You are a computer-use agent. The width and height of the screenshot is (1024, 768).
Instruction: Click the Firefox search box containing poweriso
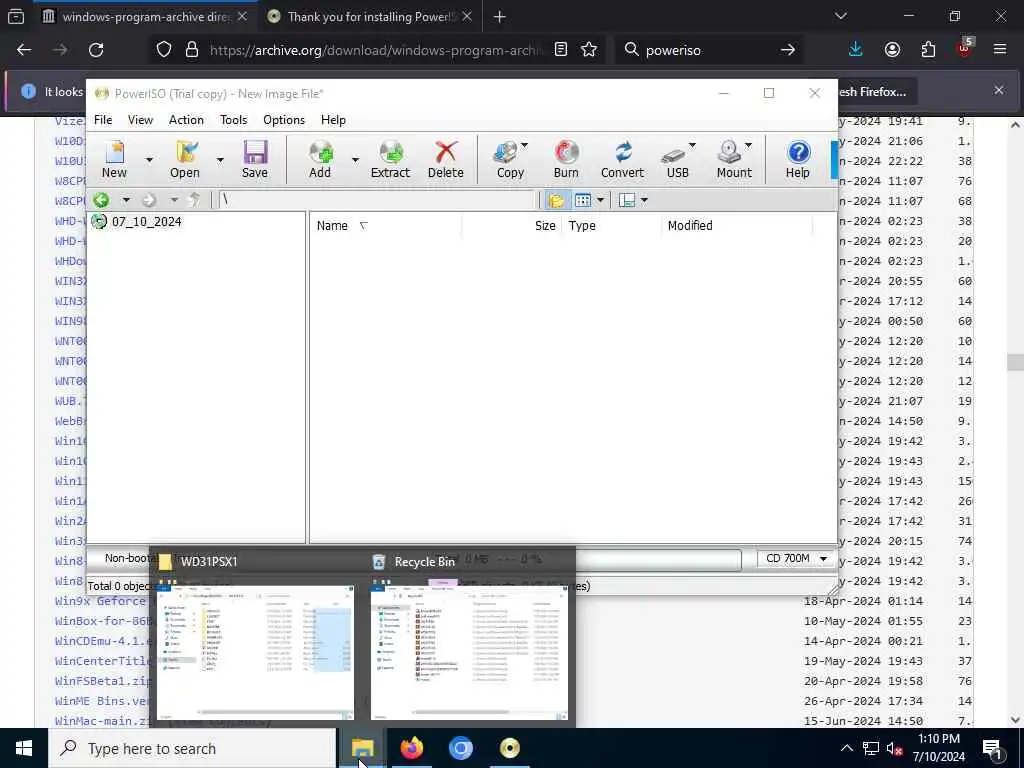(709, 50)
